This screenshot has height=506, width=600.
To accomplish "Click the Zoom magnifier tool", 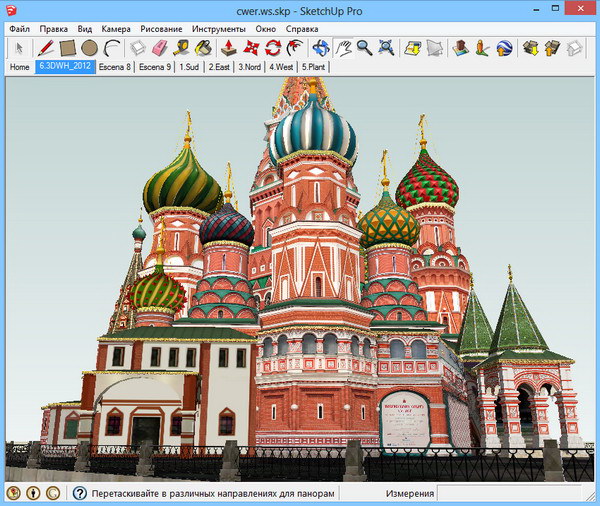I will click(x=364, y=47).
